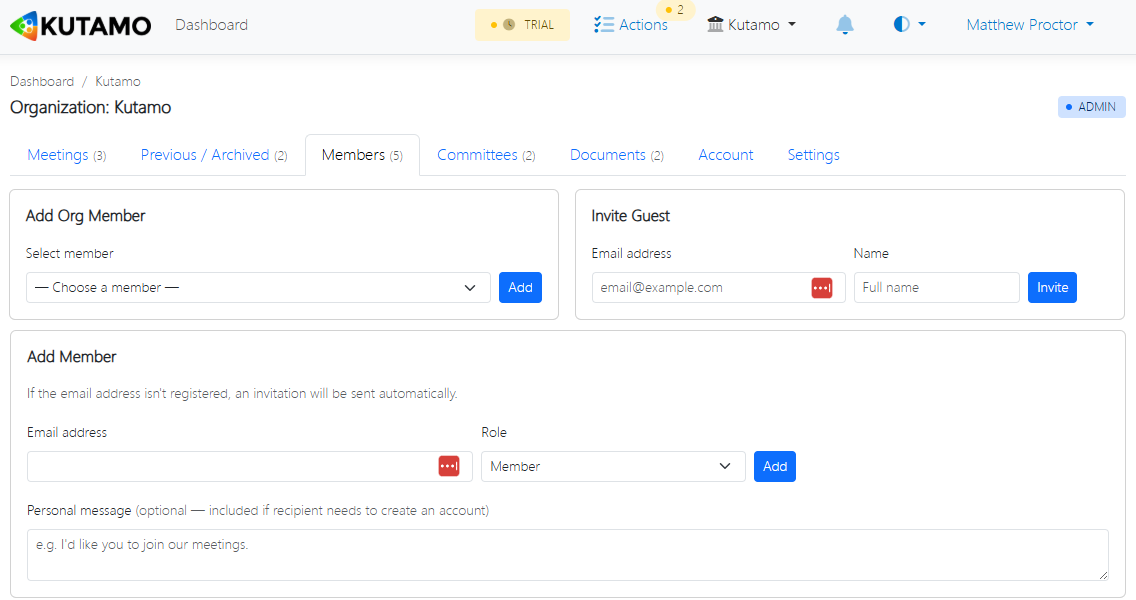
Task: Focus the Full name field
Action: [936, 288]
